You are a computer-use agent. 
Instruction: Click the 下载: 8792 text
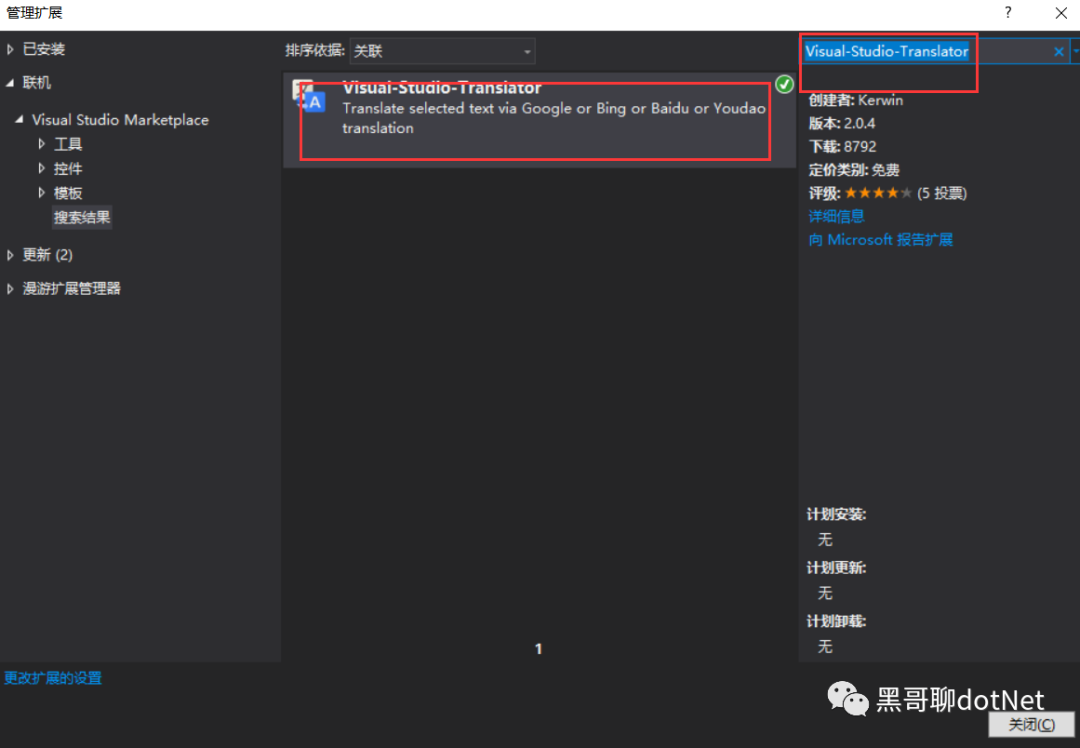tap(842, 147)
